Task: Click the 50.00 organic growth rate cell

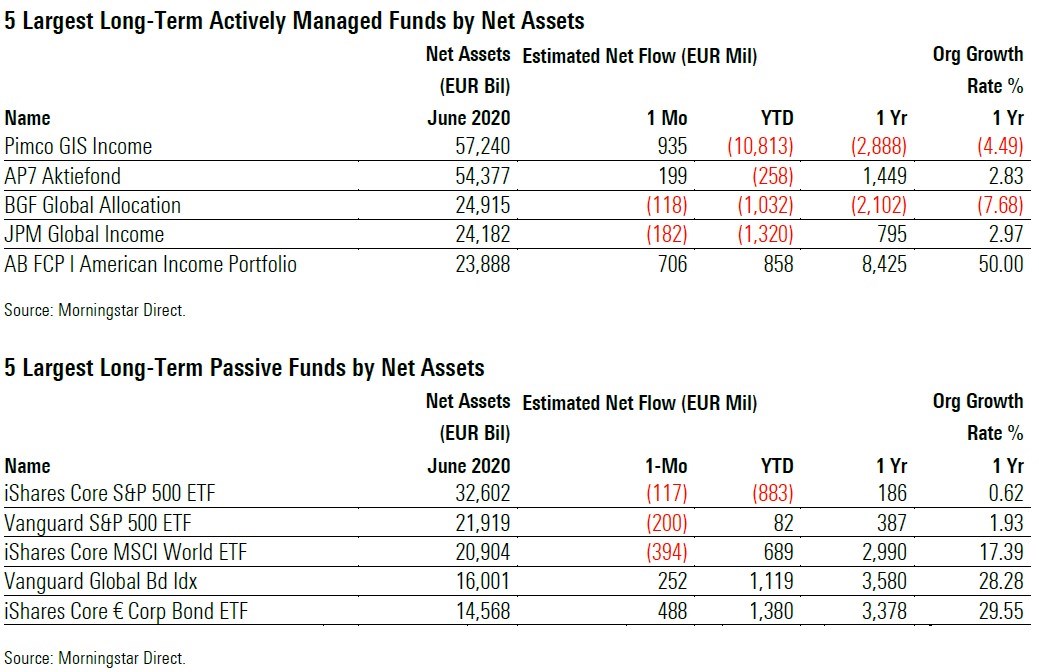Action: click(x=999, y=265)
